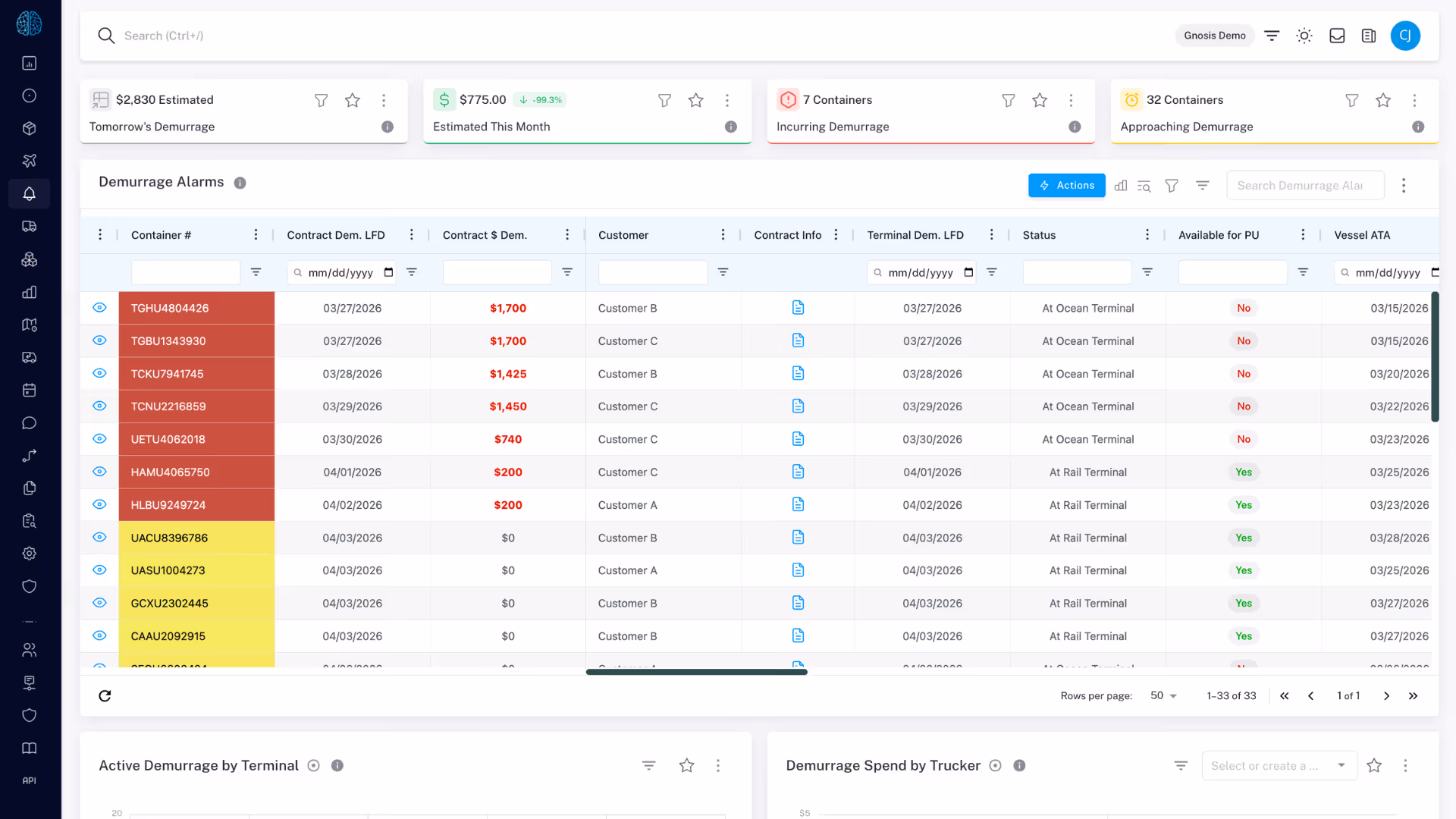Open Demurrage Spend by Trucker options menu
This screenshot has width=1456, height=819.
click(x=1405, y=765)
